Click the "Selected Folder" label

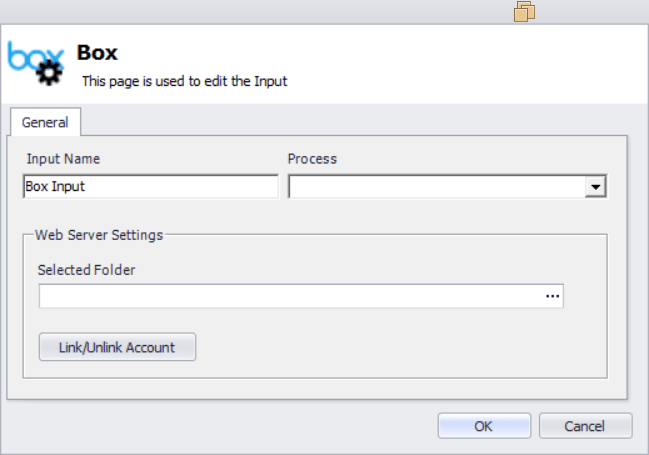pos(87,270)
